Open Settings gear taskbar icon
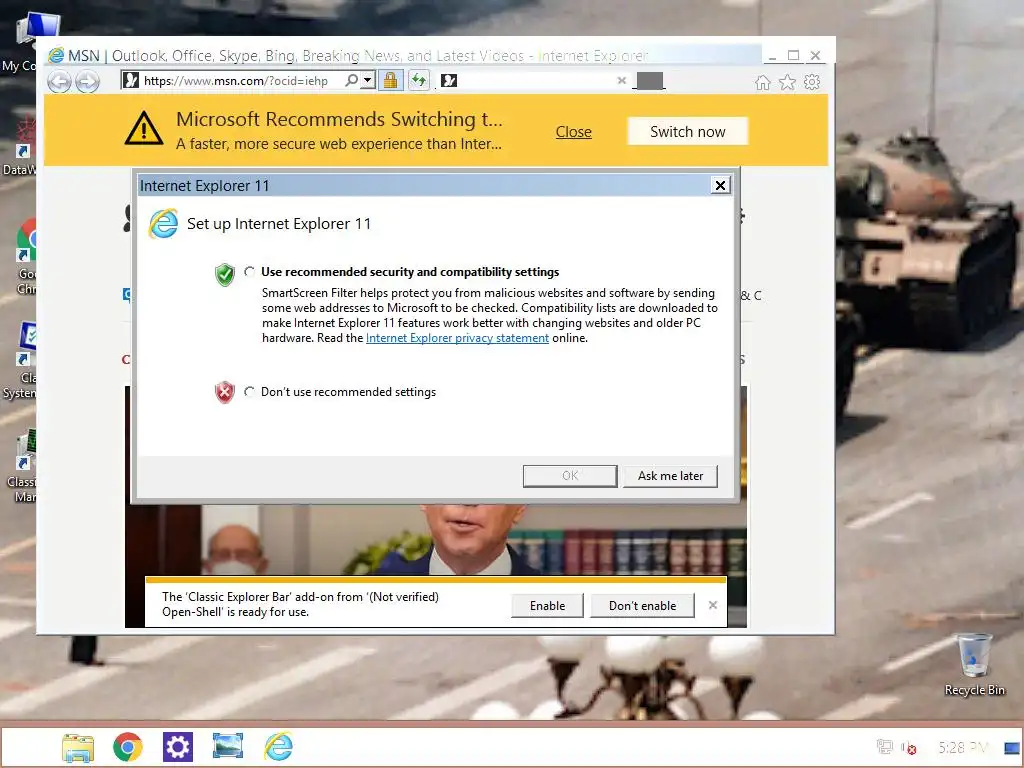The width and height of the screenshot is (1024, 768). (x=178, y=747)
